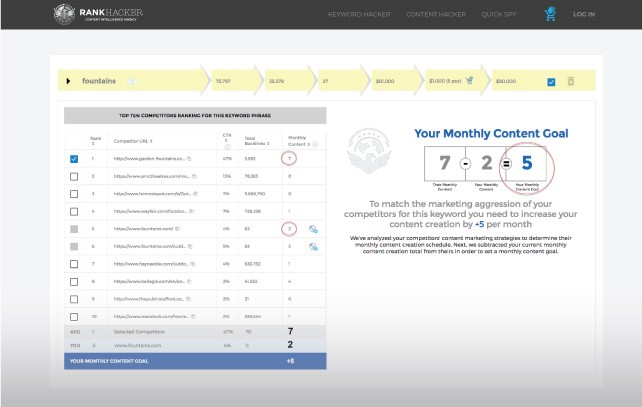Click the minus operator in content goal
Viewport: 642px width, 407px height.
465,164
